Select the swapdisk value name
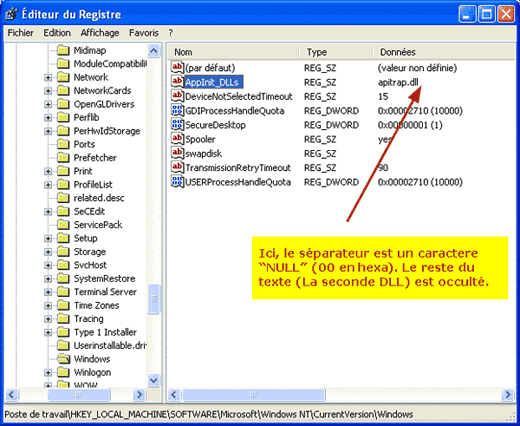The height and width of the screenshot is (426, 520). 203,153
